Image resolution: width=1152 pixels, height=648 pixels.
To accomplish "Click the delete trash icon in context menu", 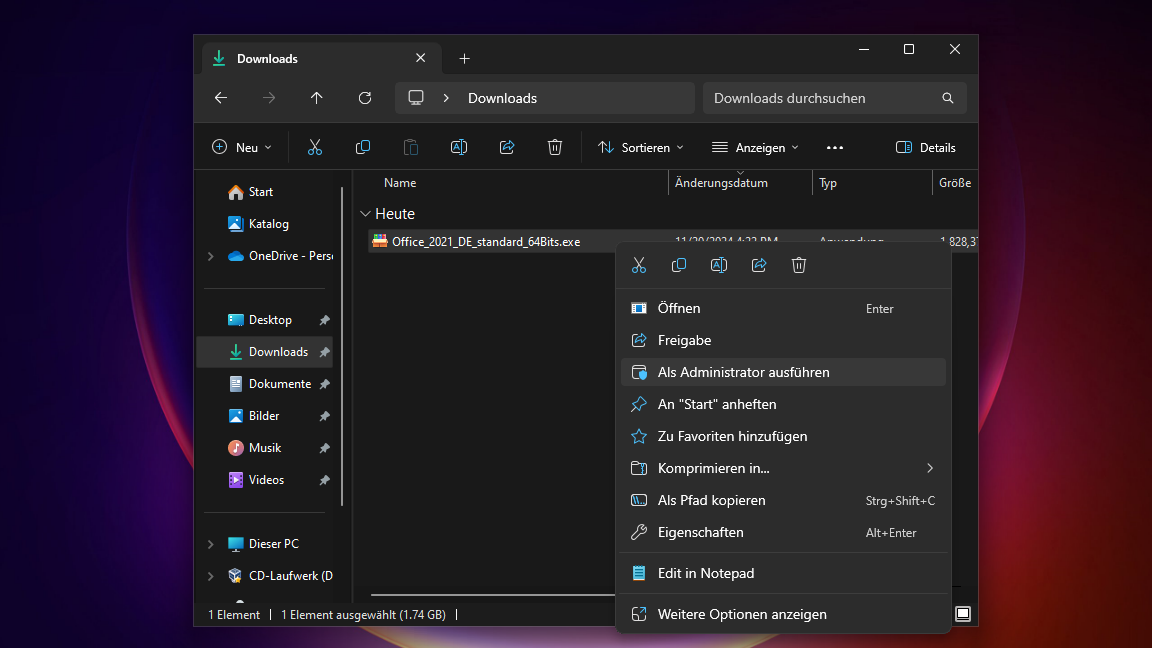I will coord(799,265).
